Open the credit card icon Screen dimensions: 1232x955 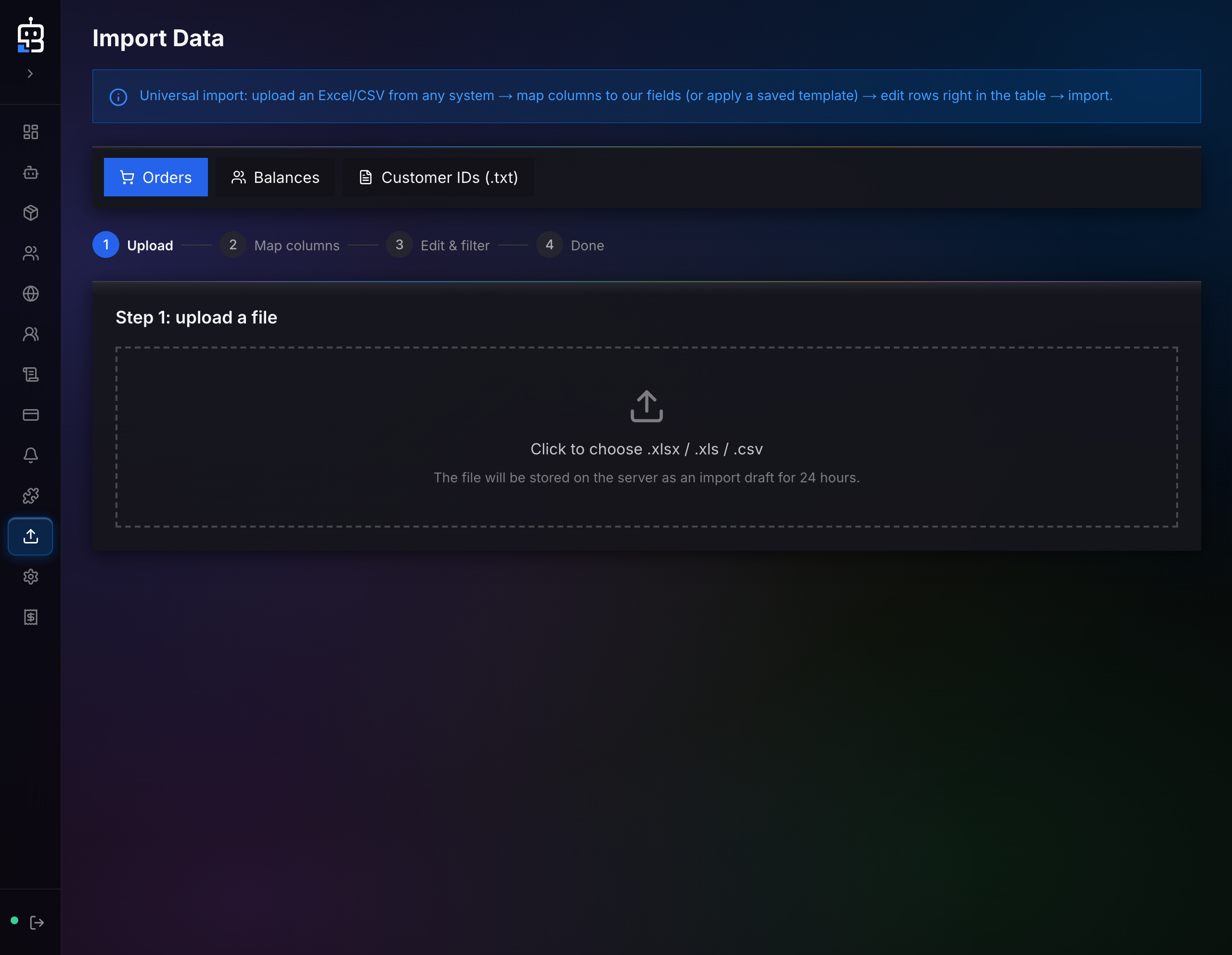pos(30,415)
